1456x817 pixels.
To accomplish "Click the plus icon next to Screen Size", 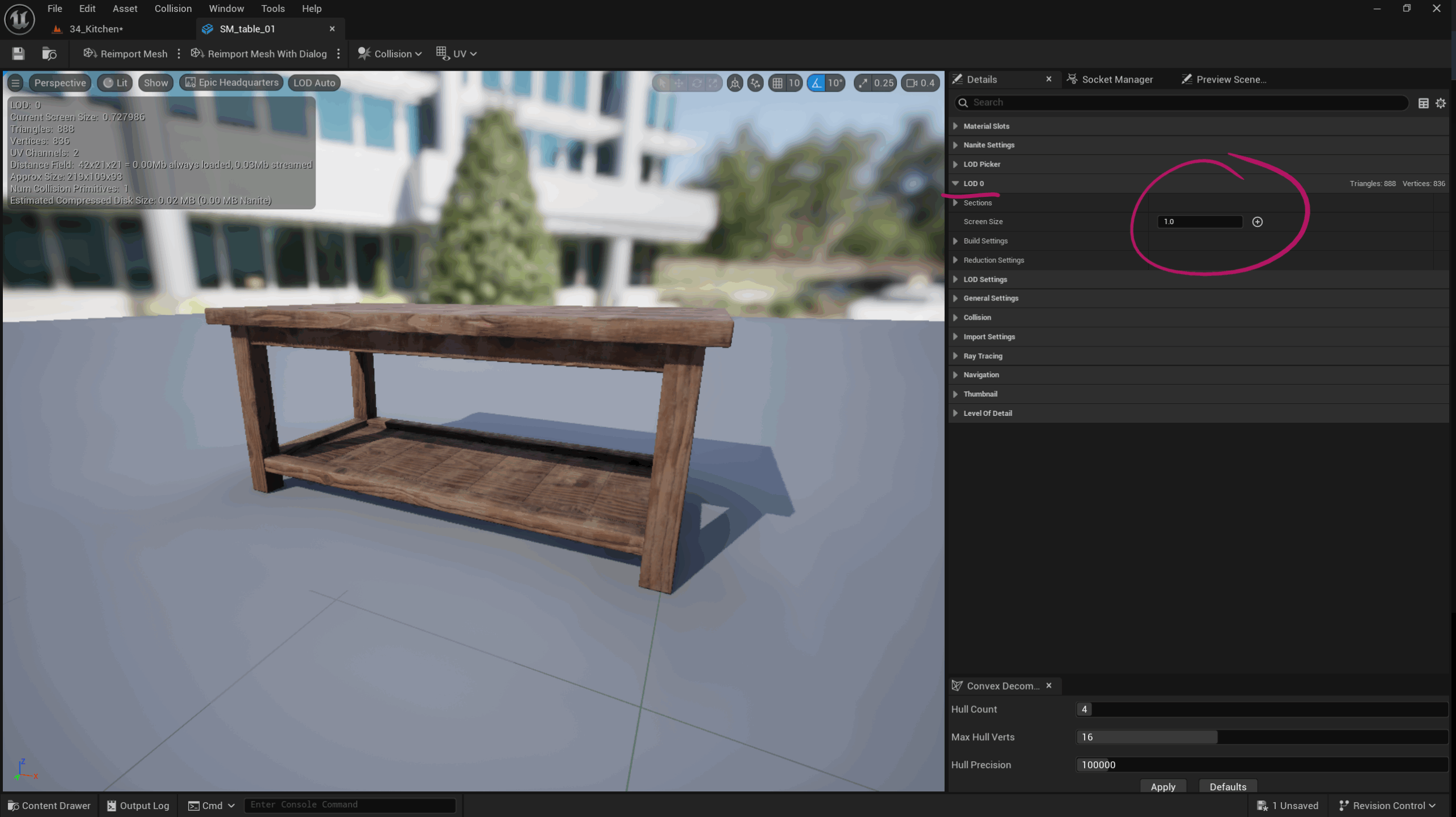I will pyautogui.click(x=1258, y=222).
